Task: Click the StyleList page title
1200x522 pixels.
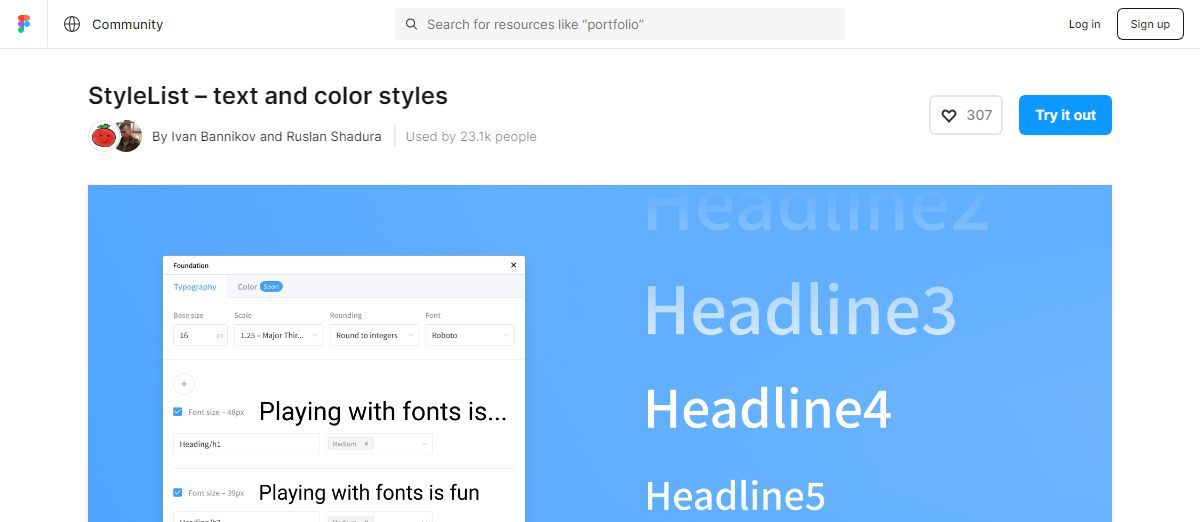Action: (x=268, y=96)
